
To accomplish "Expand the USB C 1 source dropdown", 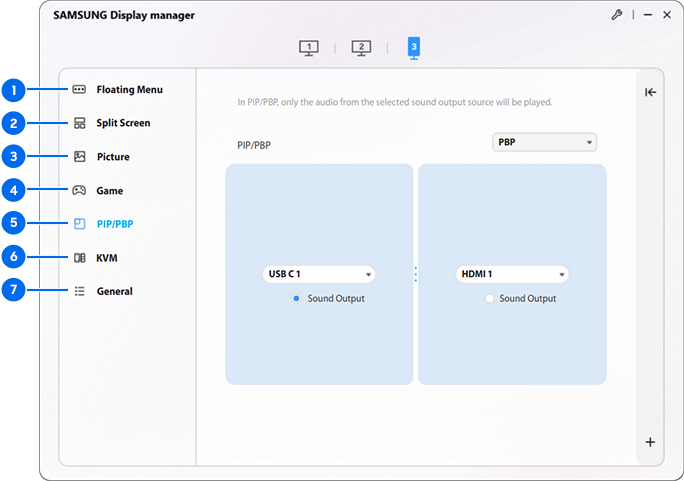I will click(319, 274).
